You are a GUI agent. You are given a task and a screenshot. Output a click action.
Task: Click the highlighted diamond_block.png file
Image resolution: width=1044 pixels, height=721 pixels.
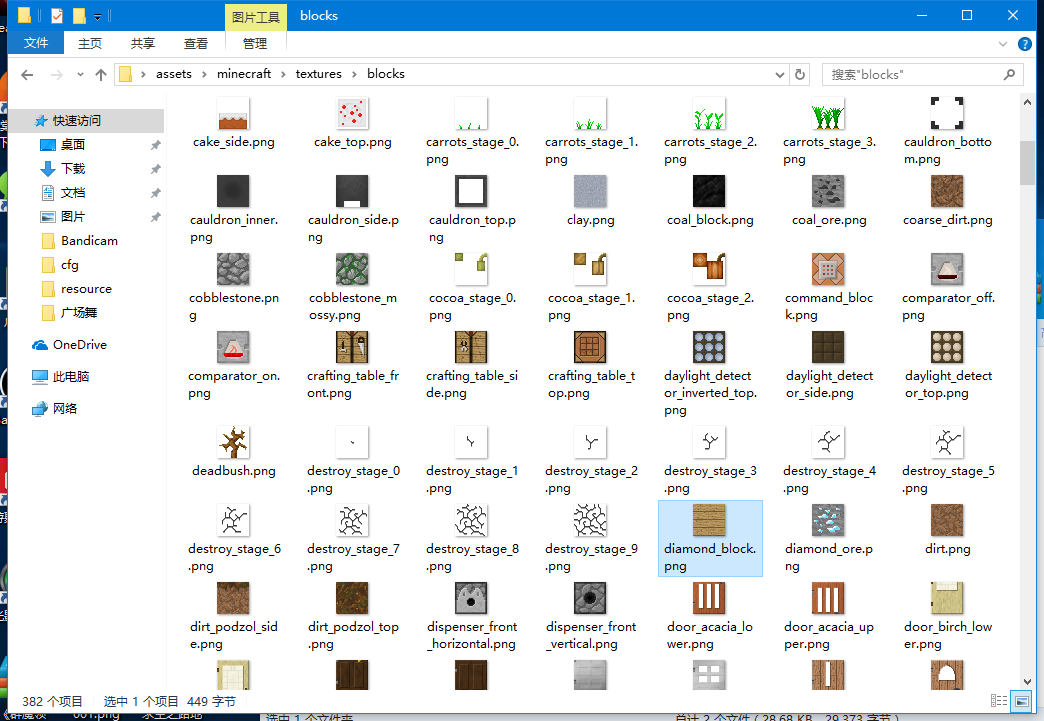point(710,538)
